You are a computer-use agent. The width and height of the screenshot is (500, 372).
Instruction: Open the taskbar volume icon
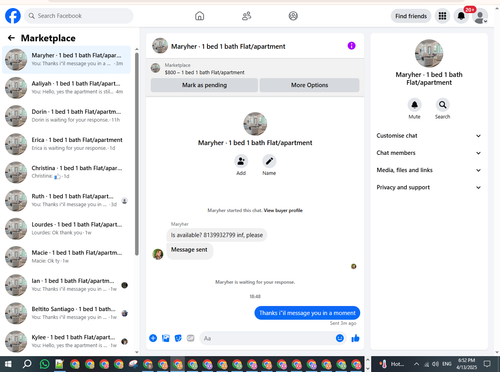[x=435, y=364]
